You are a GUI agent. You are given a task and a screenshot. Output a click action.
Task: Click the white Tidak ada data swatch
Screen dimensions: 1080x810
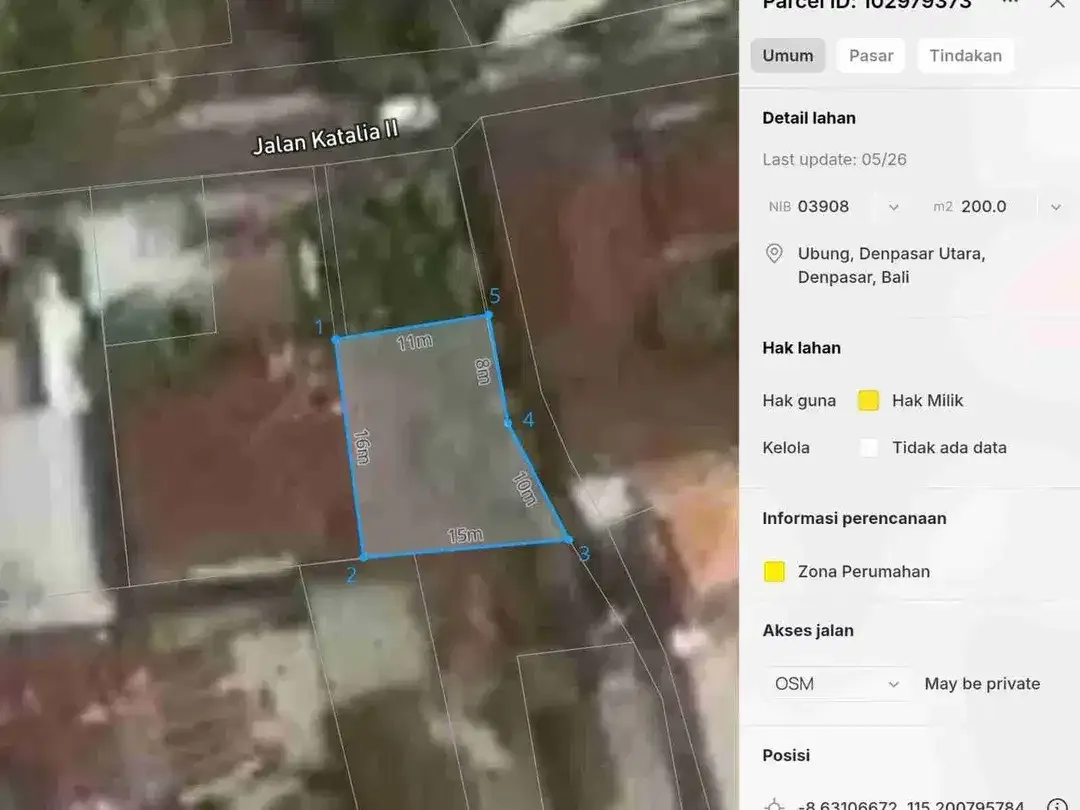(869, 448)
